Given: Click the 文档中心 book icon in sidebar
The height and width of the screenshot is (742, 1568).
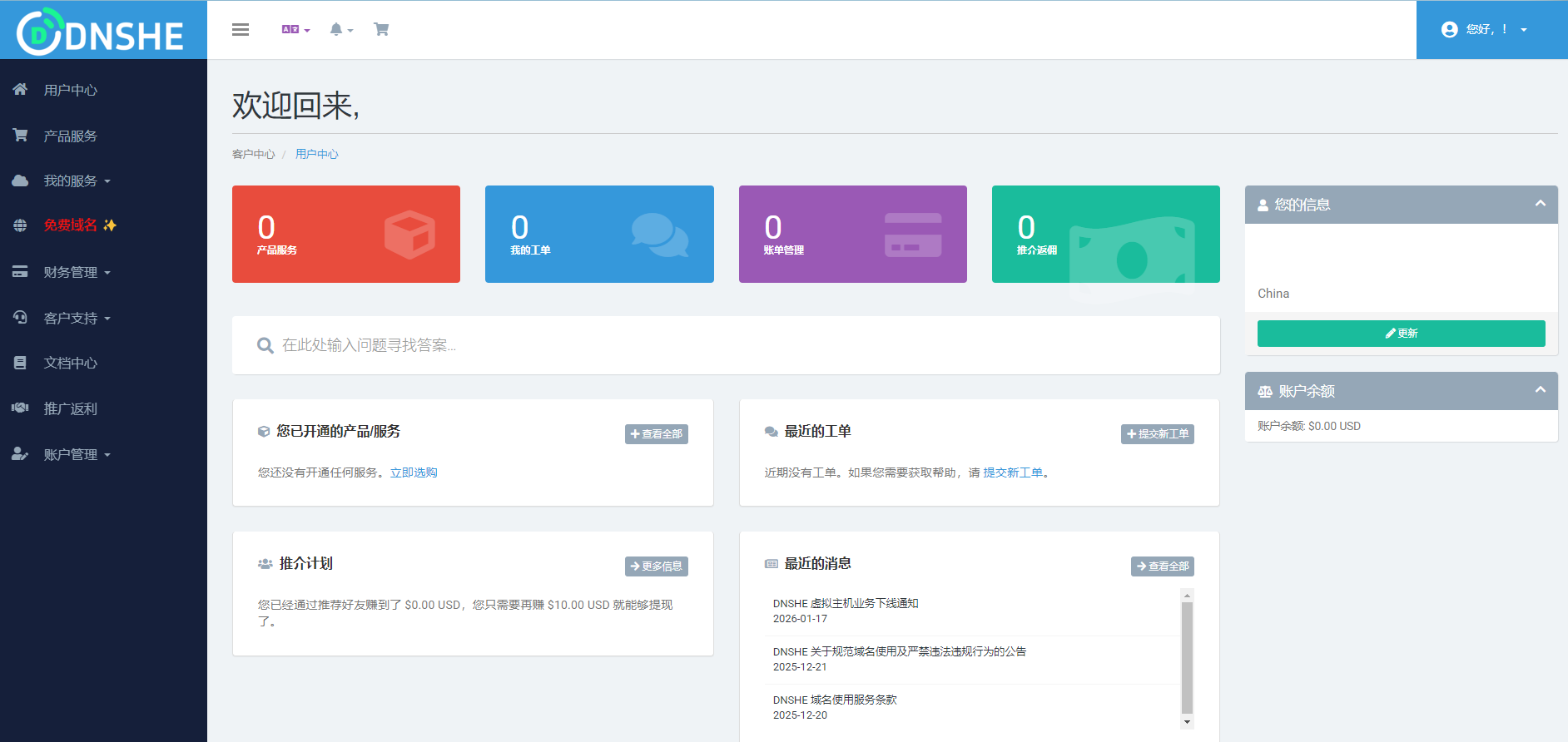Looking at the screenshot, I should tap(20, 363).
